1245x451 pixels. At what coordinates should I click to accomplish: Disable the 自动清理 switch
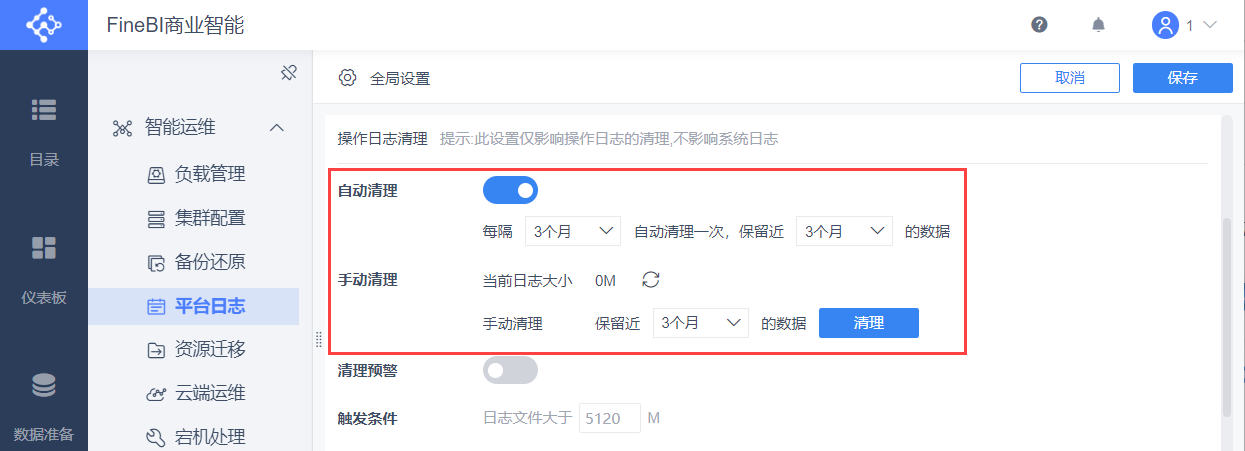pos(510,190)
